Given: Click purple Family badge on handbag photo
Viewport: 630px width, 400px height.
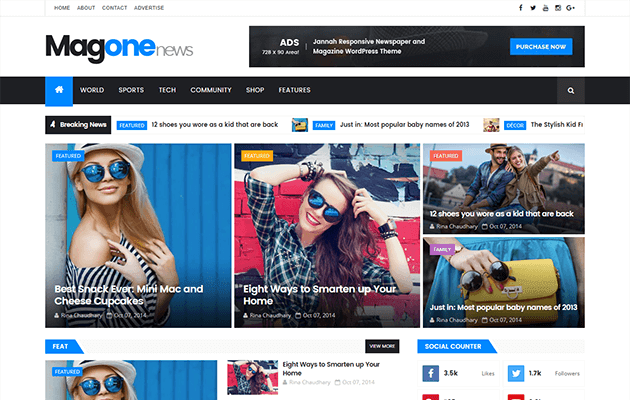Looking at the screenshot, I should pyautogui.click(x=442, y=249).
